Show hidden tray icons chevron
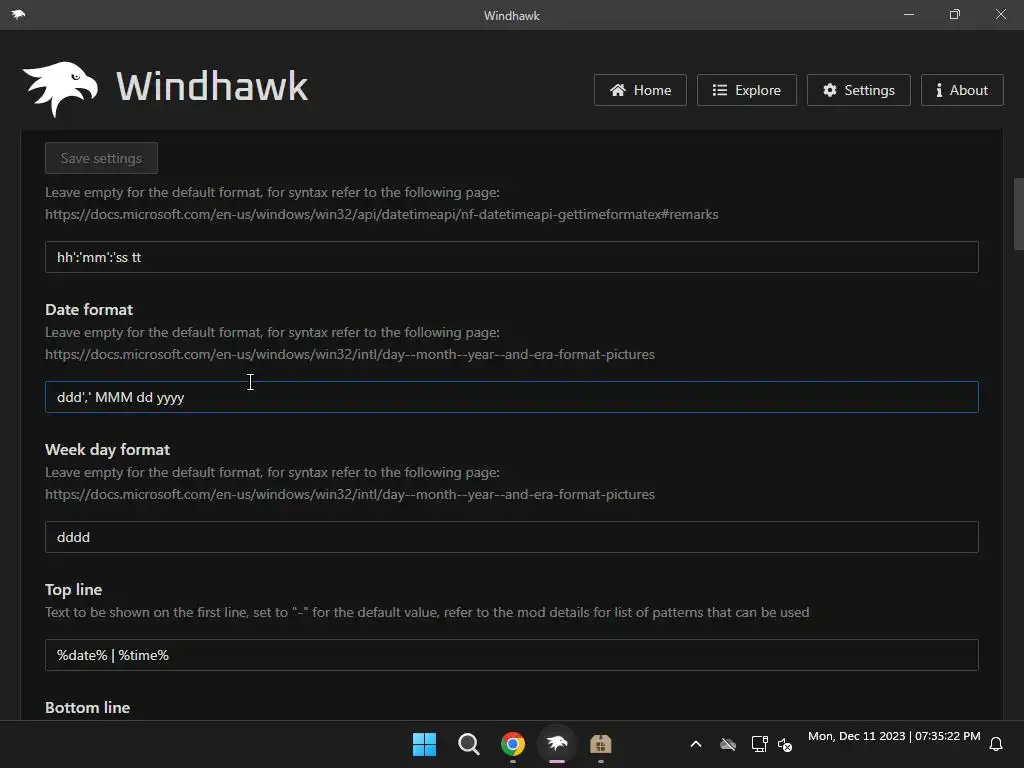The width and height of the screenshot is (1024, 768). pos(696,744)
